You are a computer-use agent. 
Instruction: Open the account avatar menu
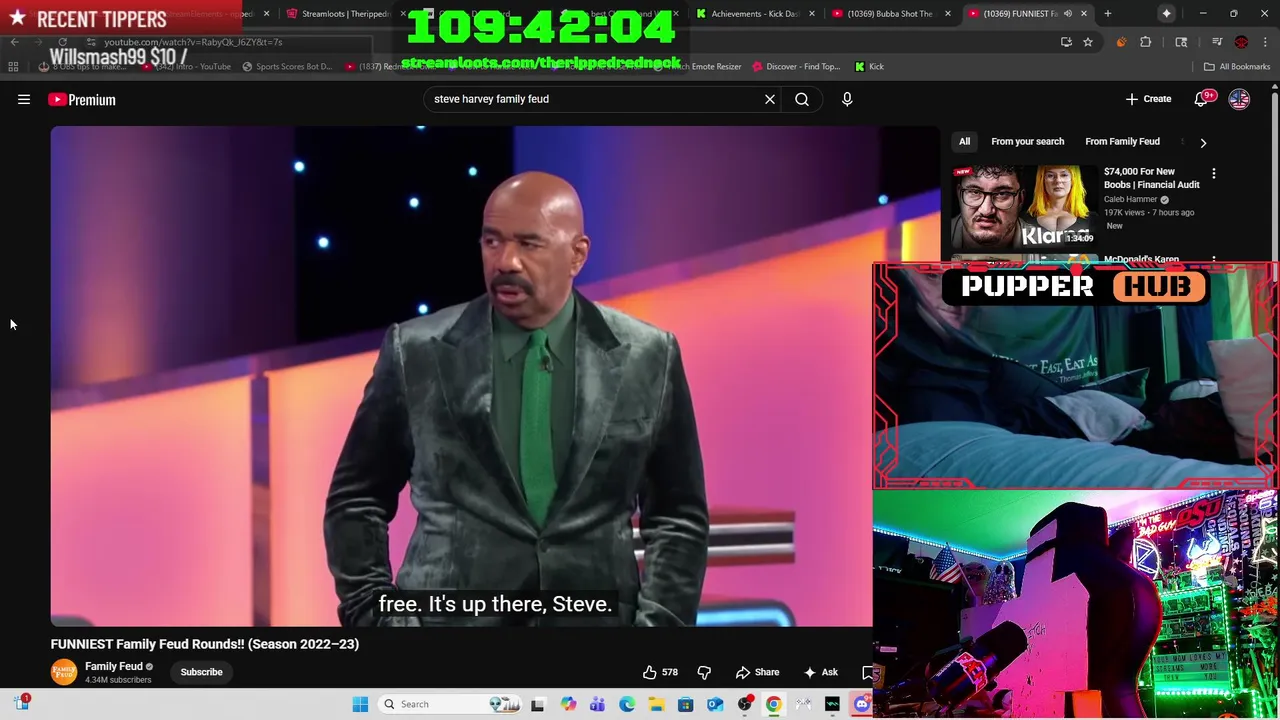click(1239, 99)
